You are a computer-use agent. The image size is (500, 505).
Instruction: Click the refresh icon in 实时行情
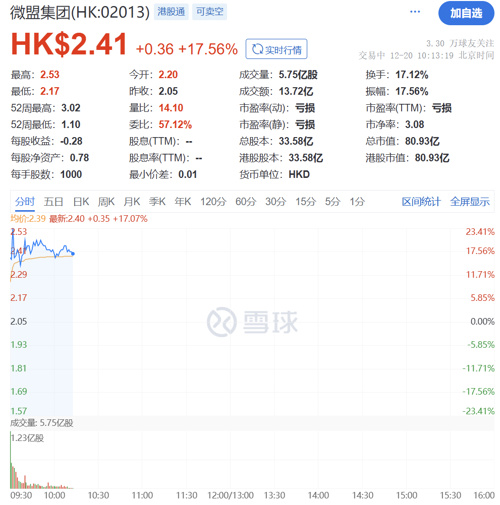(257, 49)
